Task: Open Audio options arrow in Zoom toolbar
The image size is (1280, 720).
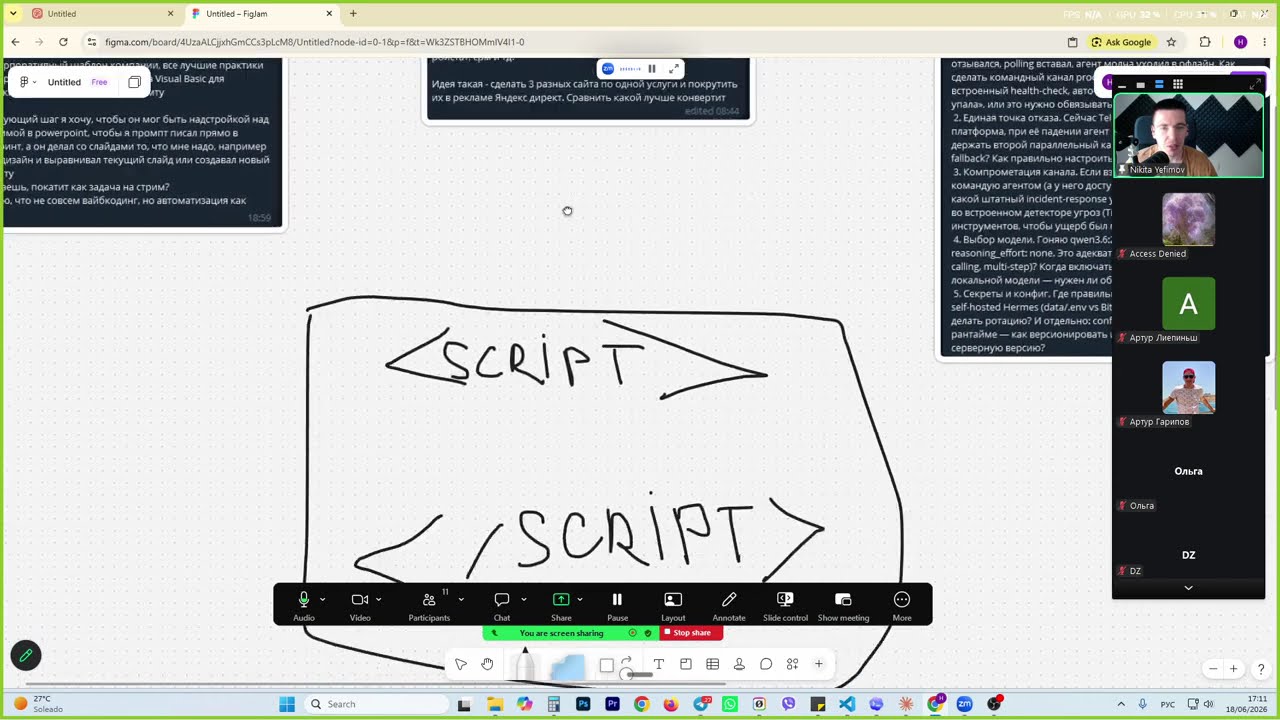Action: 322,600
